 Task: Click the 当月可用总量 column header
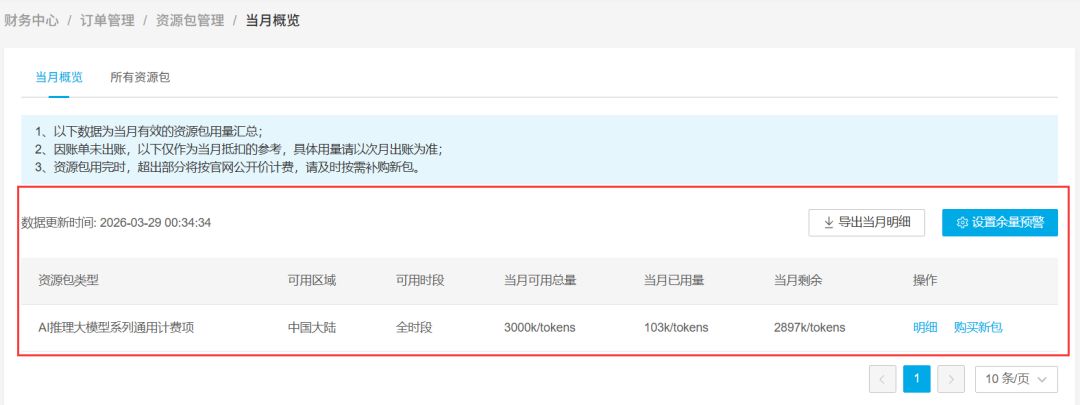point(541,280)
